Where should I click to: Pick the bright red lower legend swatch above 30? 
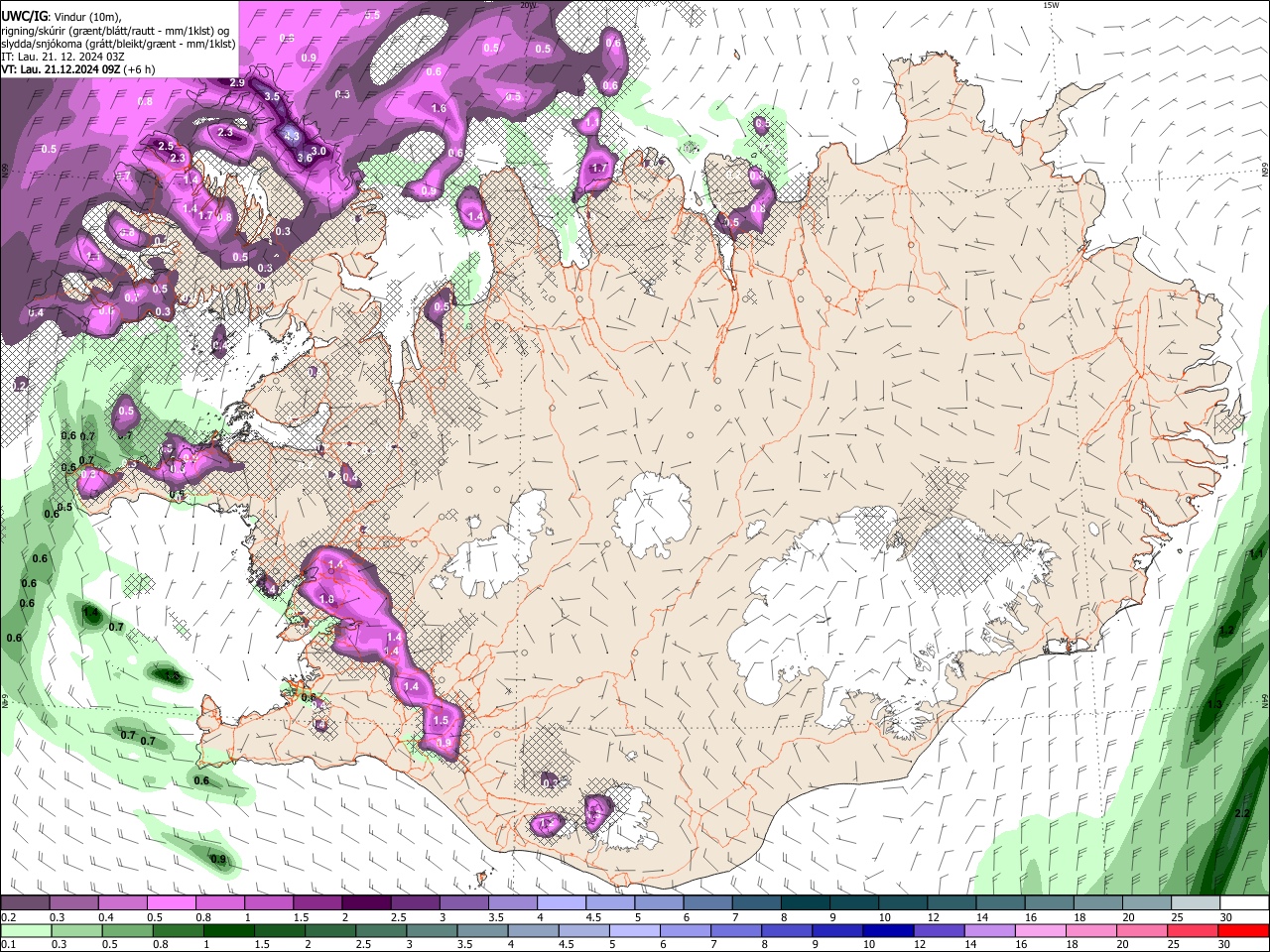[x=1243, y=931]
